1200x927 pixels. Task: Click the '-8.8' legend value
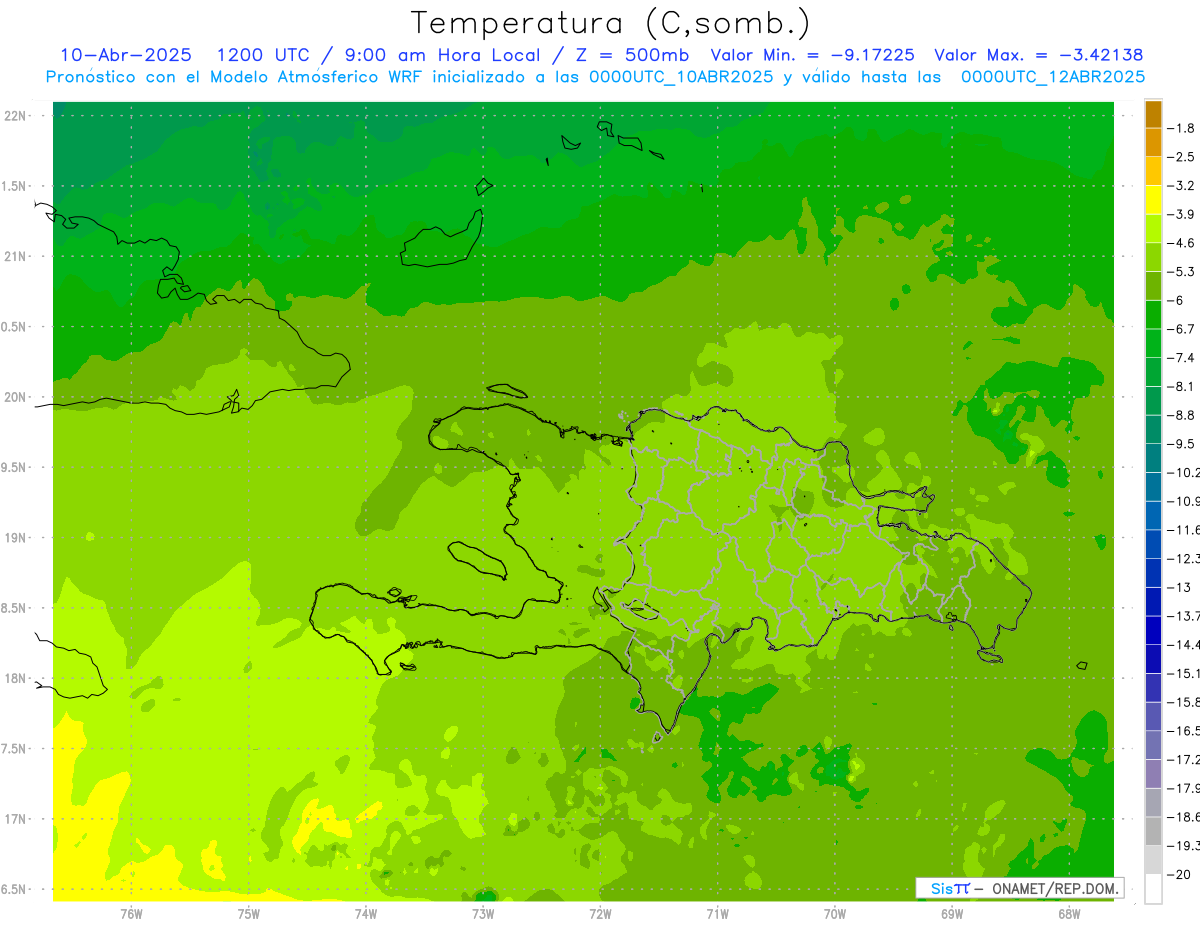(1182, 415)
